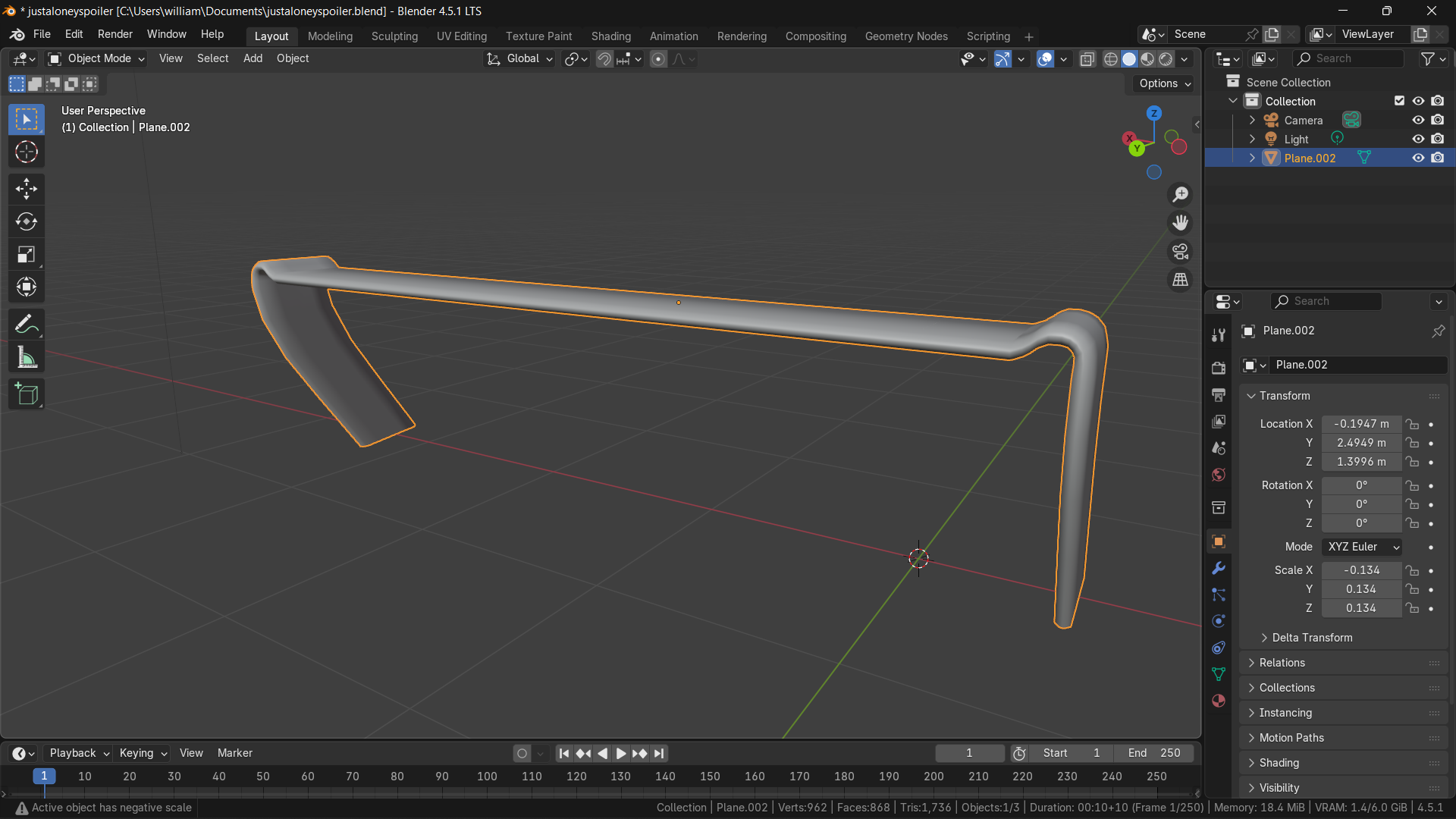
Task: Expand the Delta Transform section
Action: (1312, 638)
